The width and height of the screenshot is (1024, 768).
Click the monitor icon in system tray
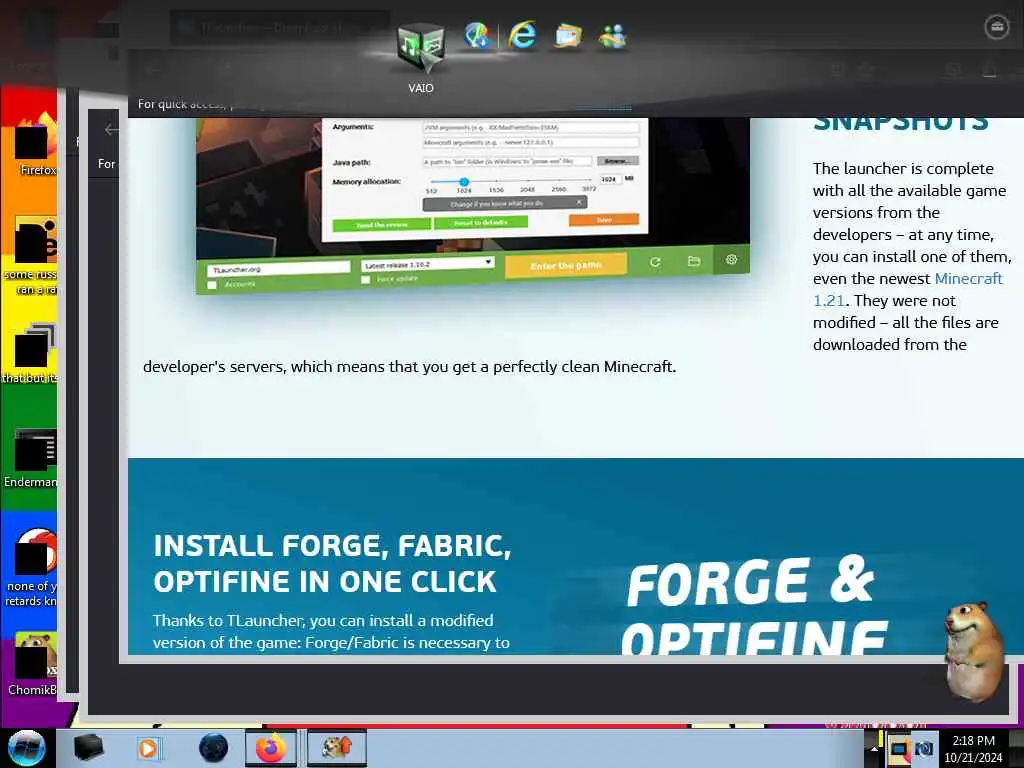(x=899, y=749)
